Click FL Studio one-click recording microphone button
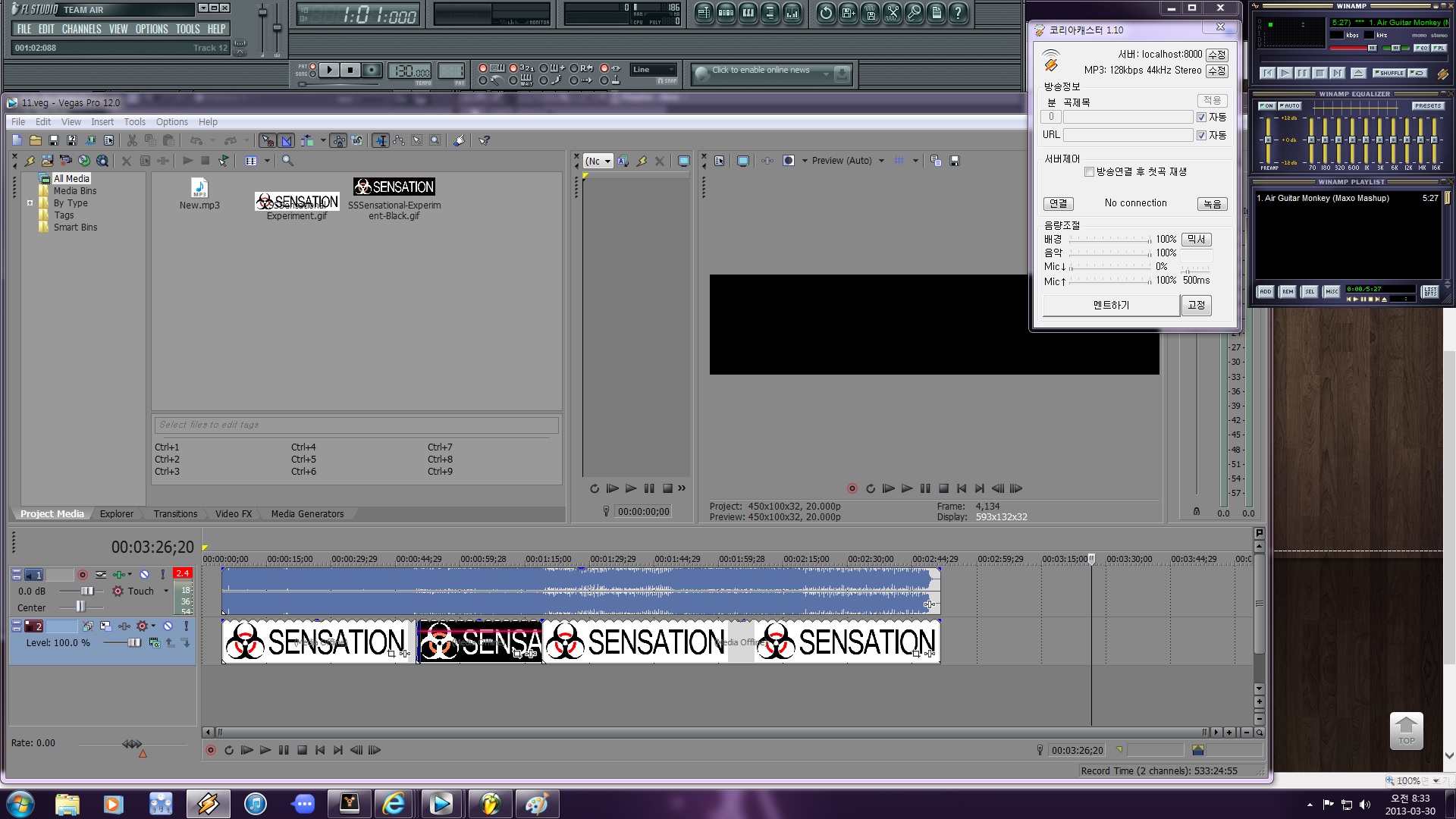1456x819 pixels. click(x=915, y=12)
